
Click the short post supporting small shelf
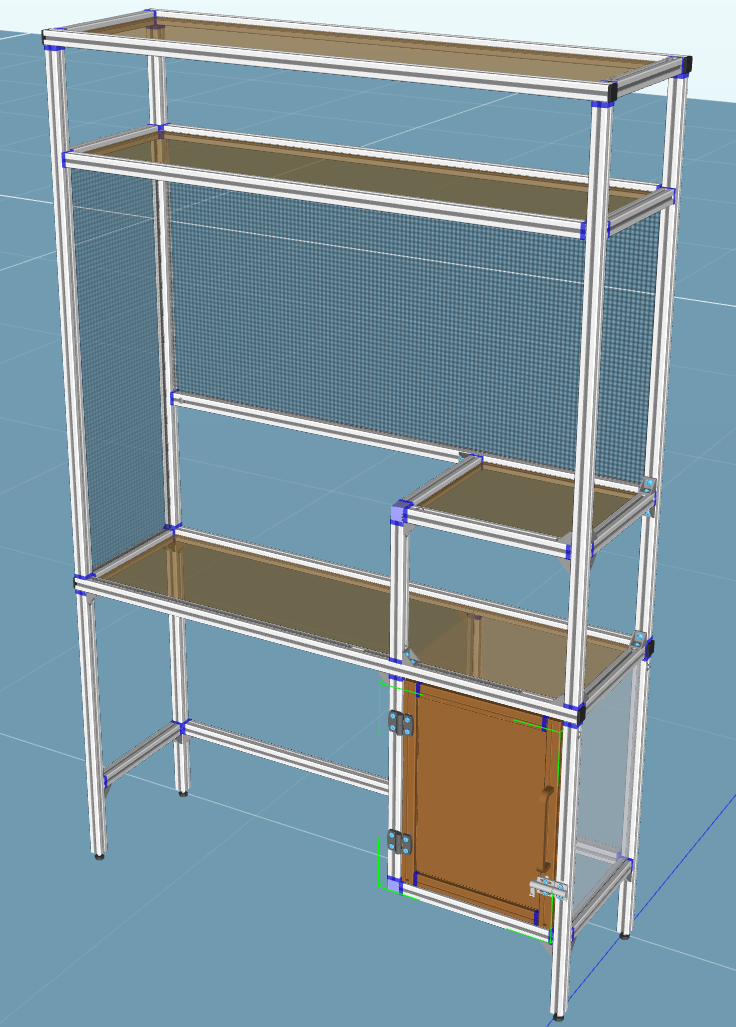click(399, 590)
